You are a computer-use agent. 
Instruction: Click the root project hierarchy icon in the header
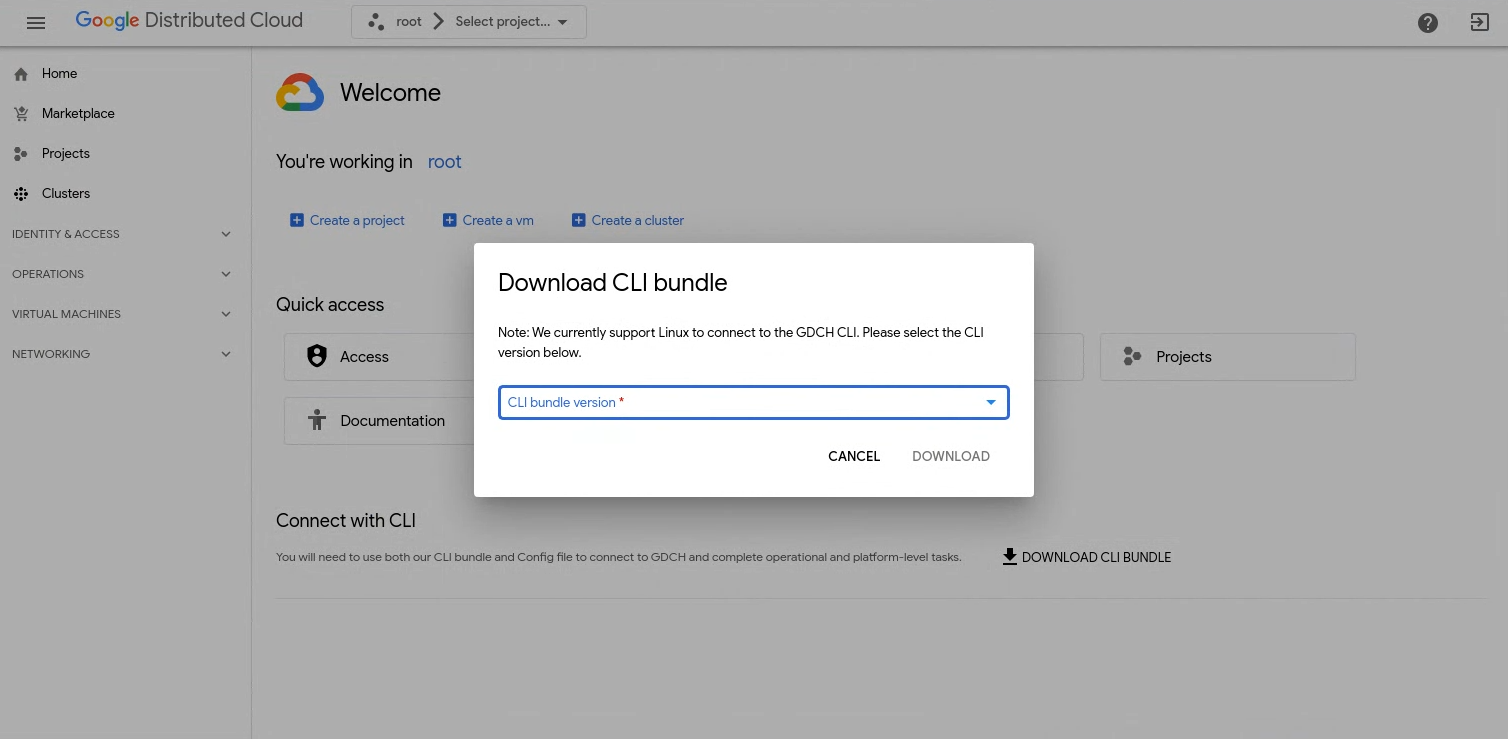tap(376, 21)
